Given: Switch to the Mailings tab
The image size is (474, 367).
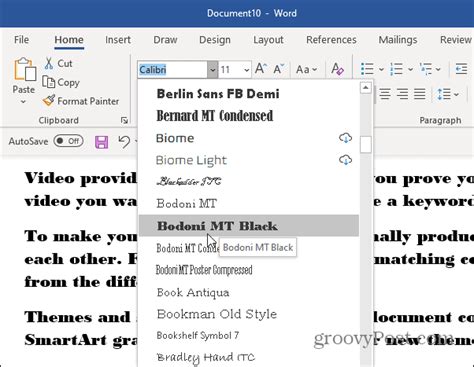Looking at the screenshot, I should tap(398, 40).
